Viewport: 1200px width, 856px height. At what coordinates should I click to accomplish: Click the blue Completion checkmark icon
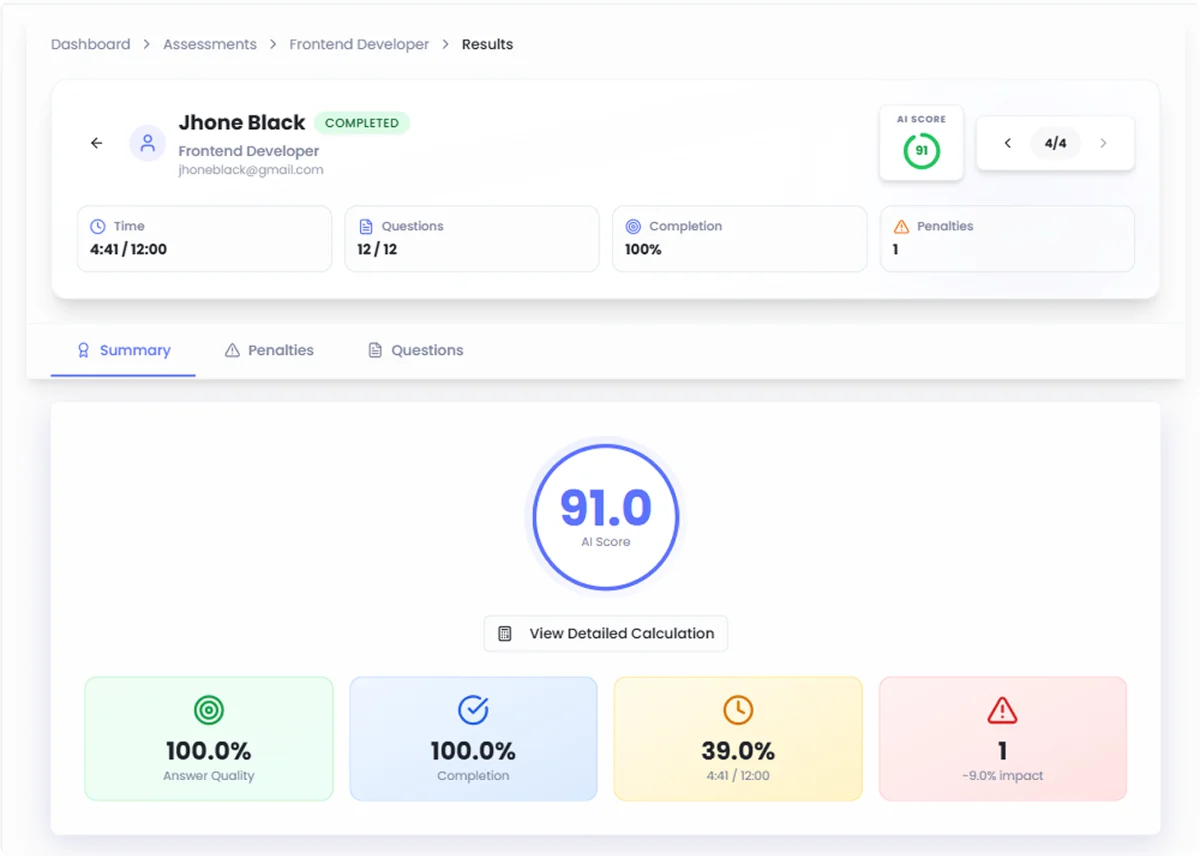473,710
